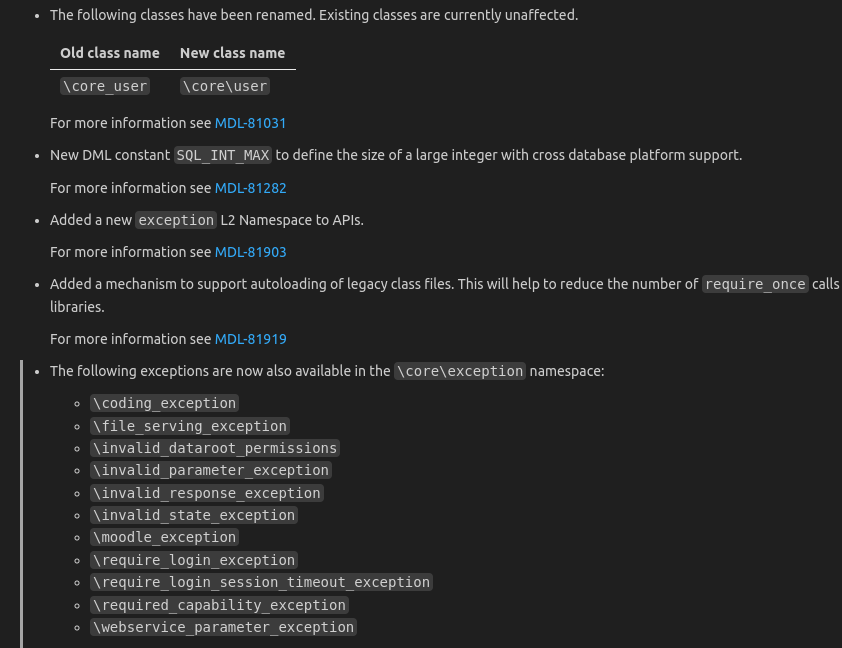Click \coding_exception list entry
The image size is (842, 648).
click(164, 403)
